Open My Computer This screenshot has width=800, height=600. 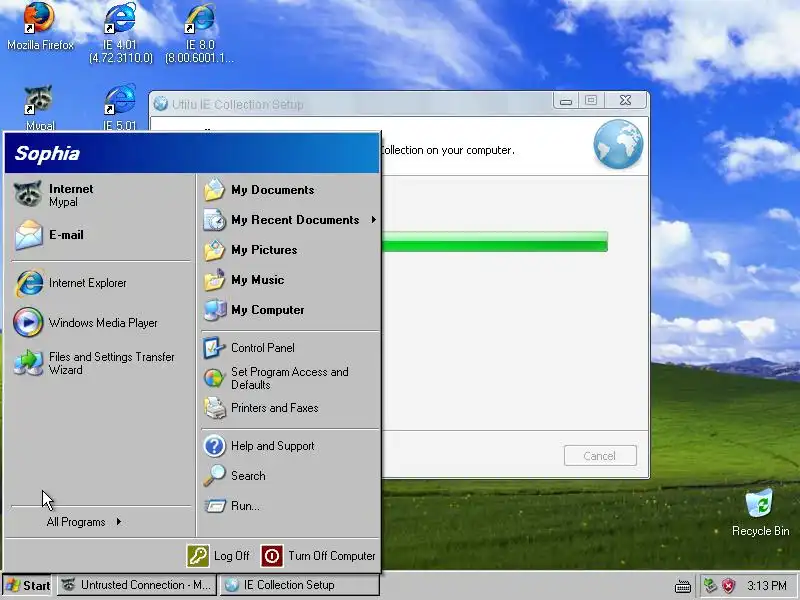click(x=290, y=310)
